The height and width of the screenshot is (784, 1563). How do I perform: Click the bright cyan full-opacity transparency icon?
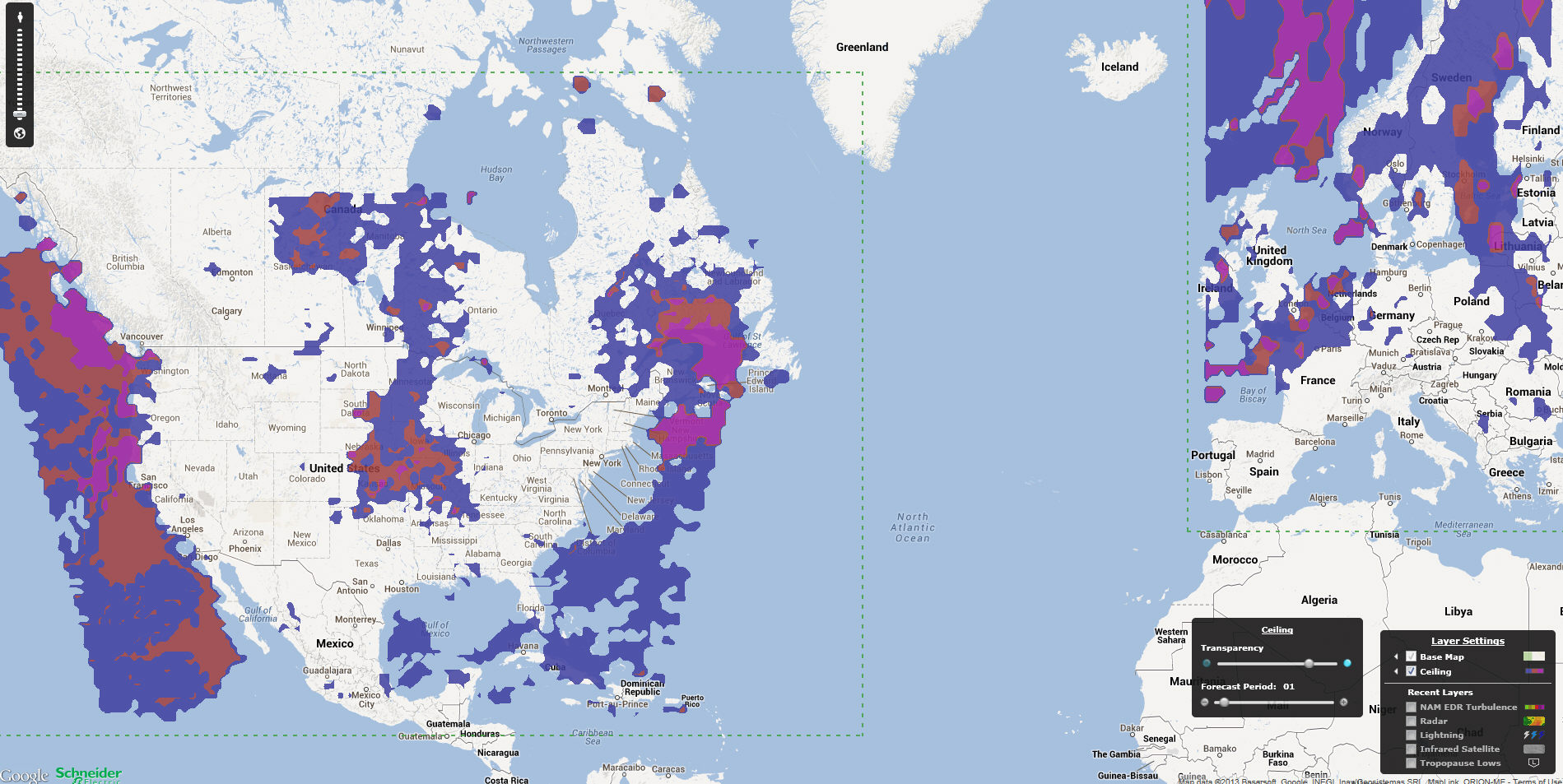click(1347, 663)
